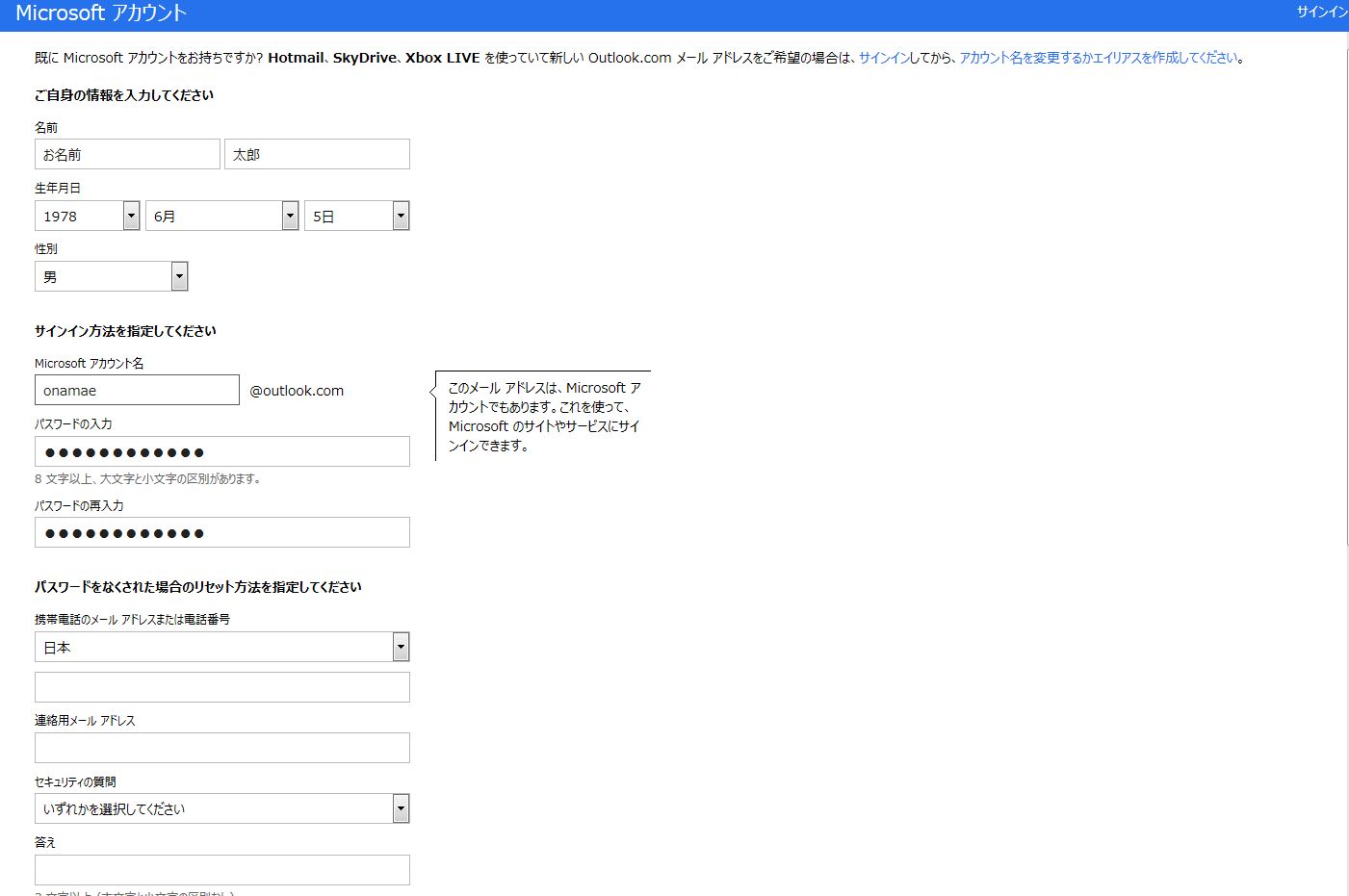Click the 生年月日 label
This screenshot has height=896, width=1349.
pos(58,188)
